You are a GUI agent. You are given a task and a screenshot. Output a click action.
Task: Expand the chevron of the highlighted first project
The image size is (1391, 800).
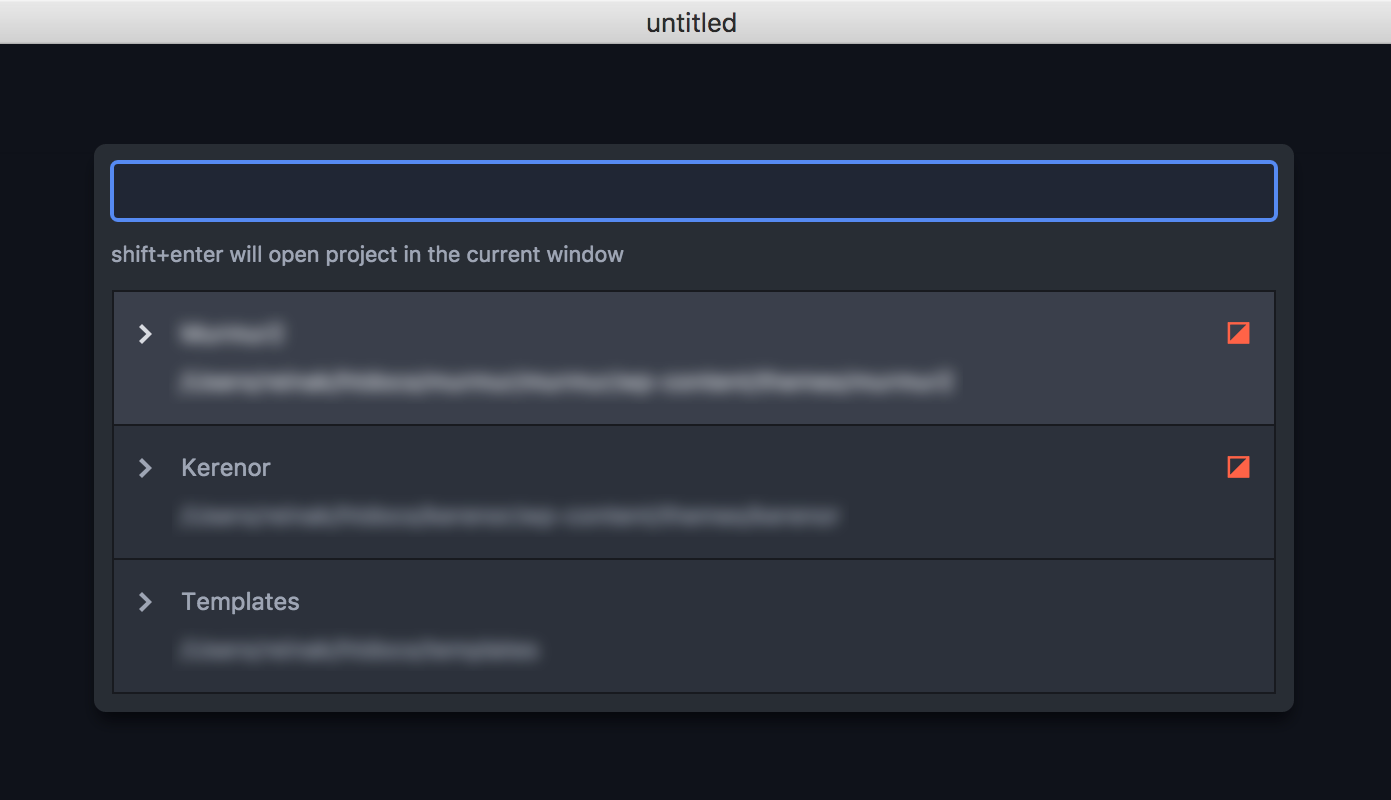(x=146, y=333)
